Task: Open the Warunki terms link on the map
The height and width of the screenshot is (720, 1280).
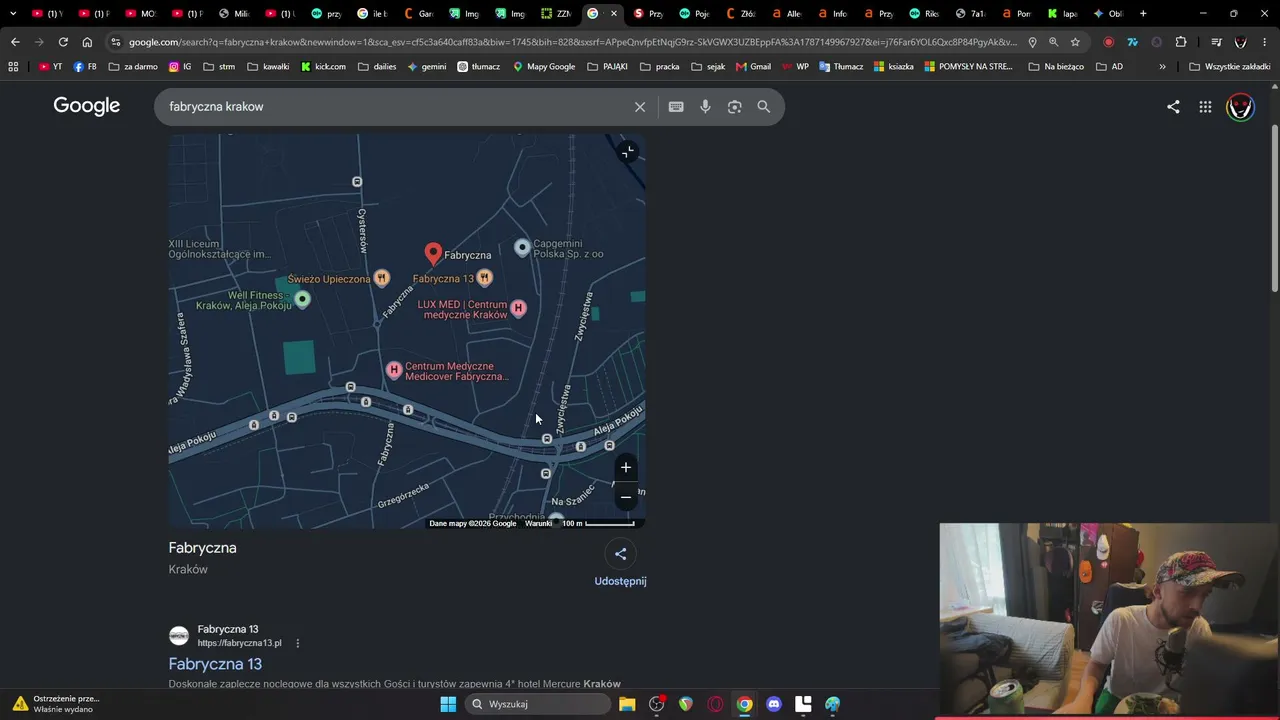Action: point(539,523)
